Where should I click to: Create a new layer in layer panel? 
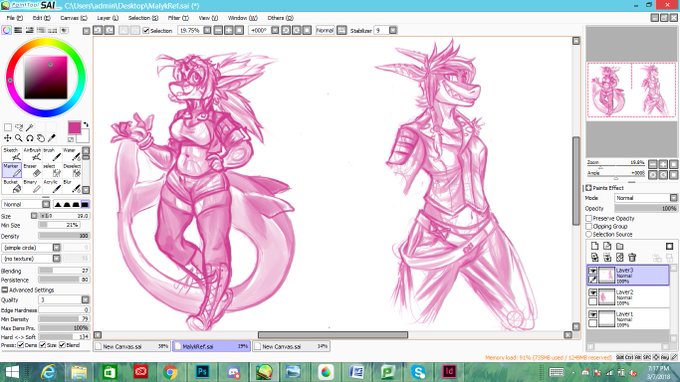595,246
